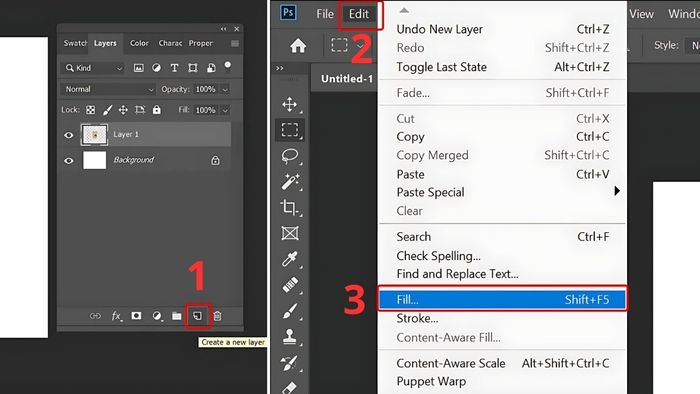
Task: Delete layer using the trash icon
Action: click(217, 316)
